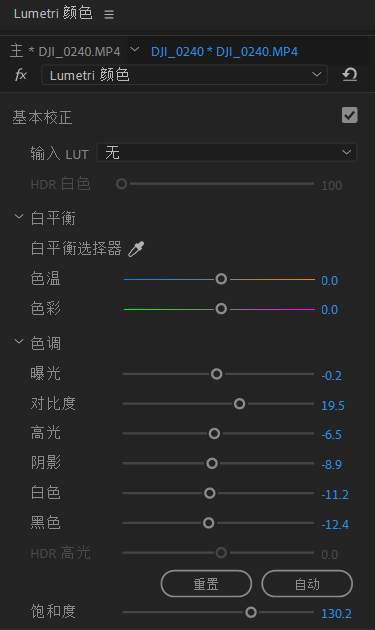
Task: Click the fx badge icon
Action: click(20, 75)
